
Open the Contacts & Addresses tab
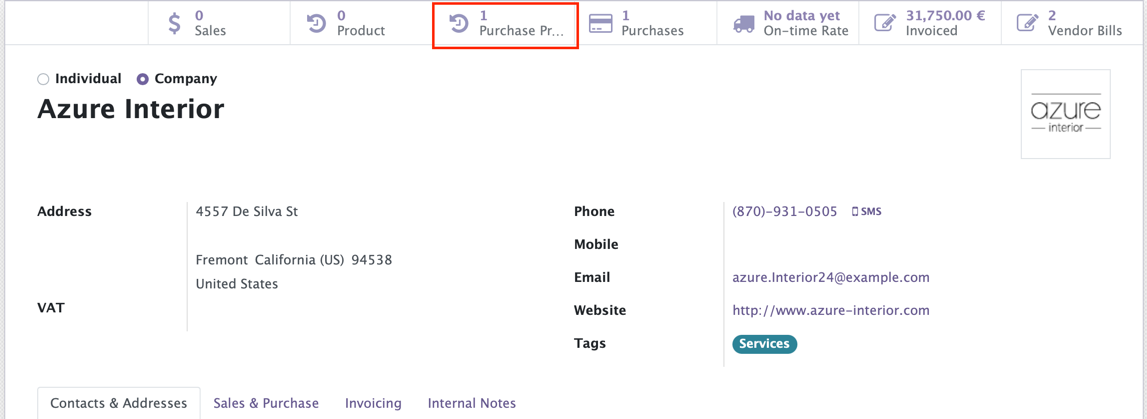coord(119,403)
